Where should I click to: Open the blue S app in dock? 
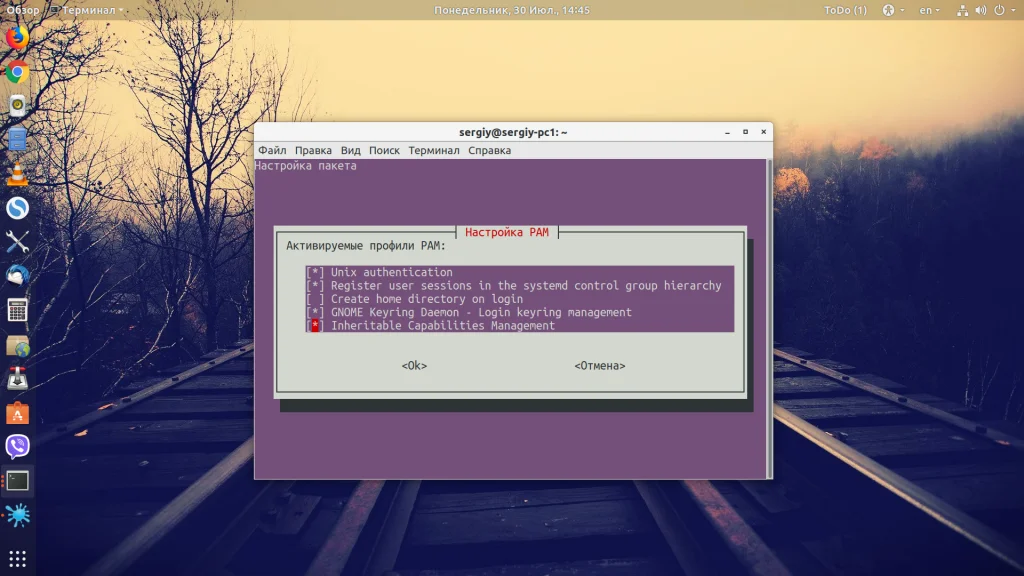(18, 208)
